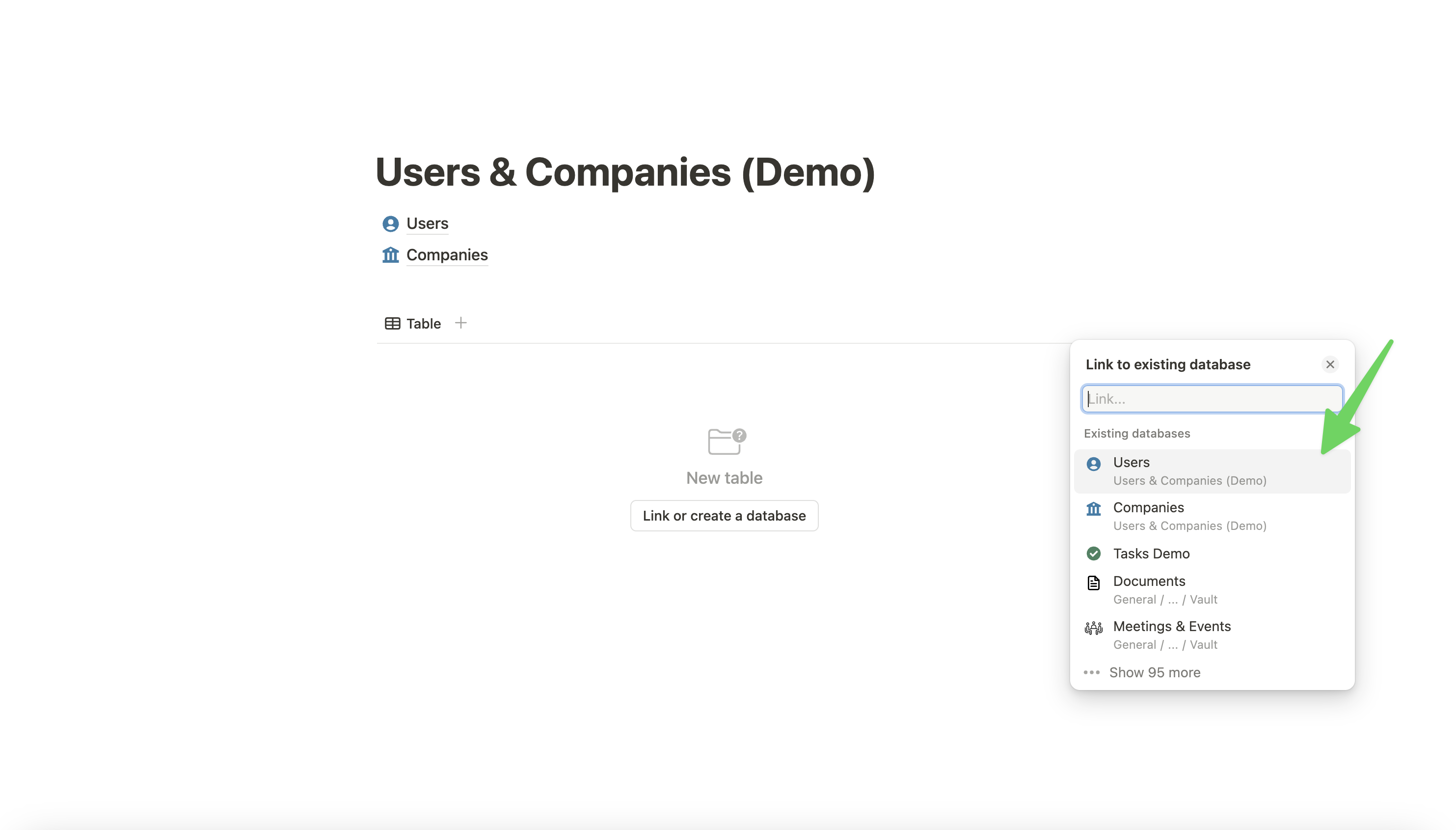
Task: Focus the Link... search field
Action: tap(1212, 398)
